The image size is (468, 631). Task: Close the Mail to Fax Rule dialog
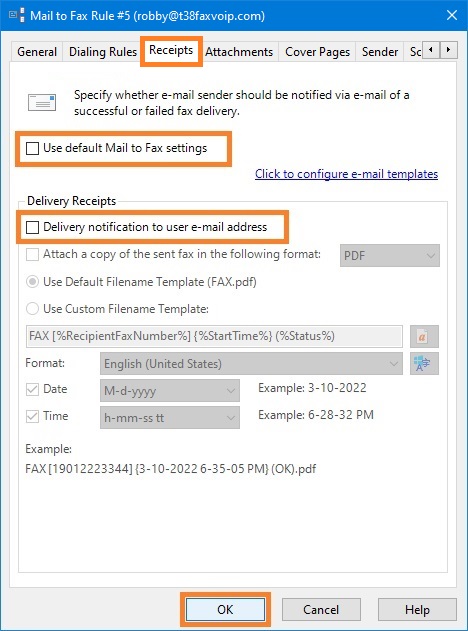pos(452,16)
